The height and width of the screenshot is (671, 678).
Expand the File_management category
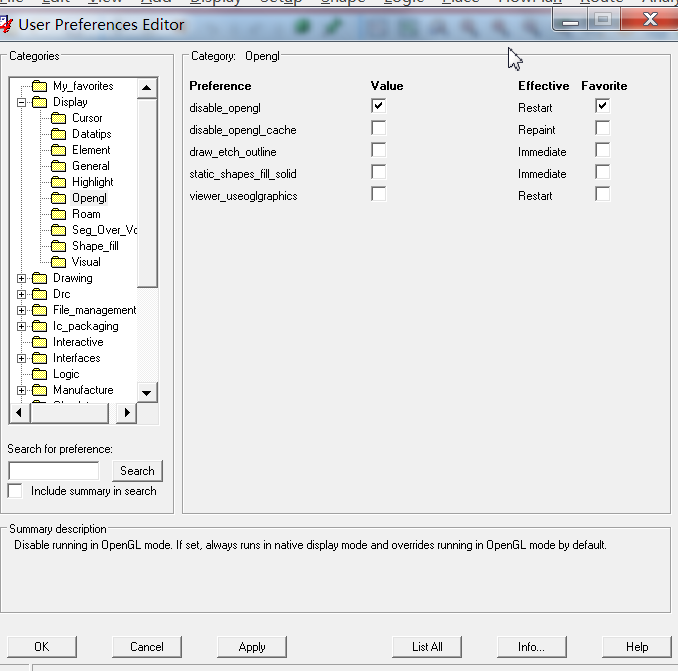21,310
